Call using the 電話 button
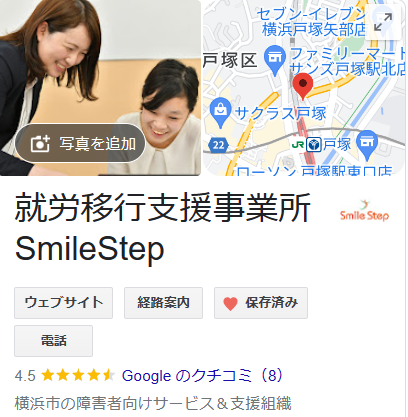The height and width of the screenshot is (417, 408). (x=53, y=341)
